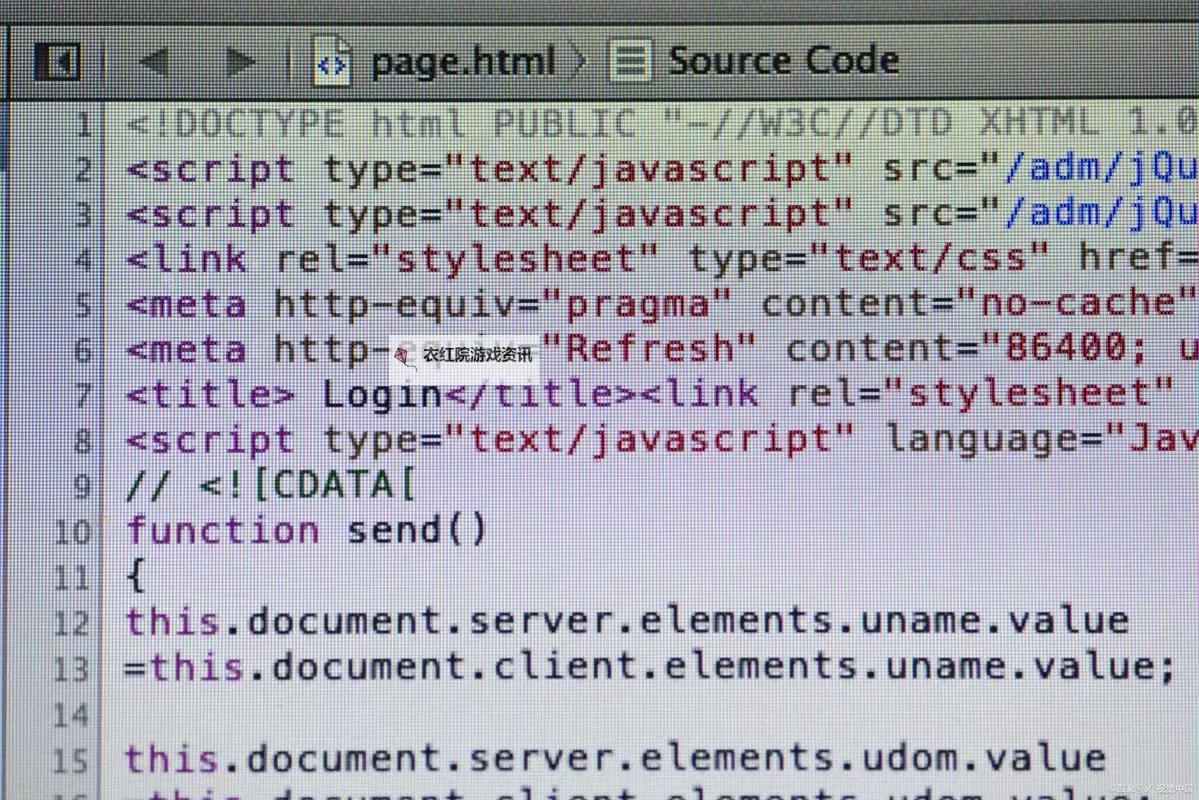
Task: Click line number 1 in the gutter
Action: pyautogui.click(x=82, y=126)
